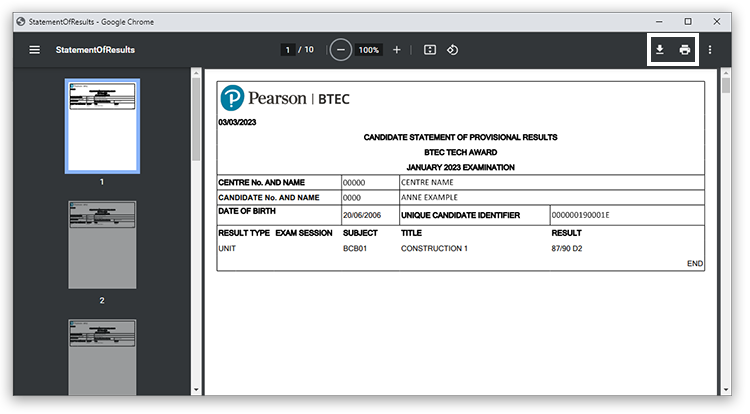Image resolution: width=750 pixels, height=414 pixels.
Task: Click the Zoom out minus button
Action: click(x=341, y=50)
